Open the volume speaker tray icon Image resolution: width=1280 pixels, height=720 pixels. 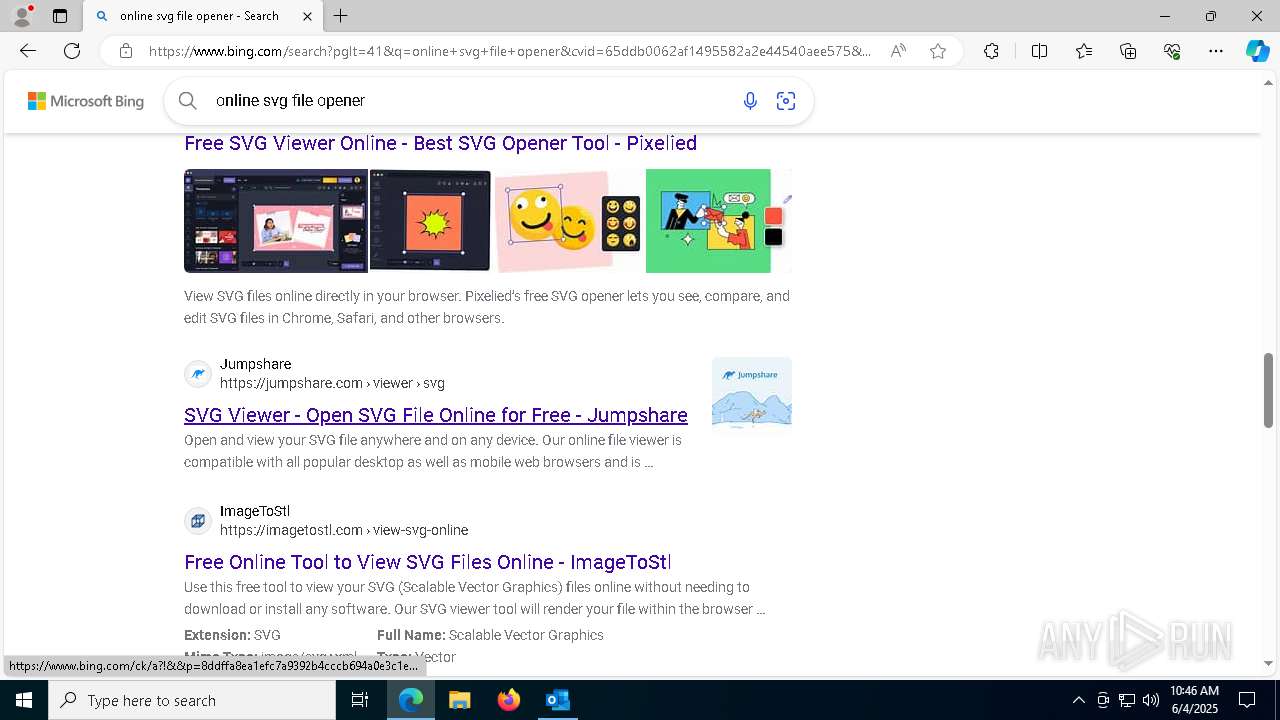pyautogui.click(x=1150, y=700)
